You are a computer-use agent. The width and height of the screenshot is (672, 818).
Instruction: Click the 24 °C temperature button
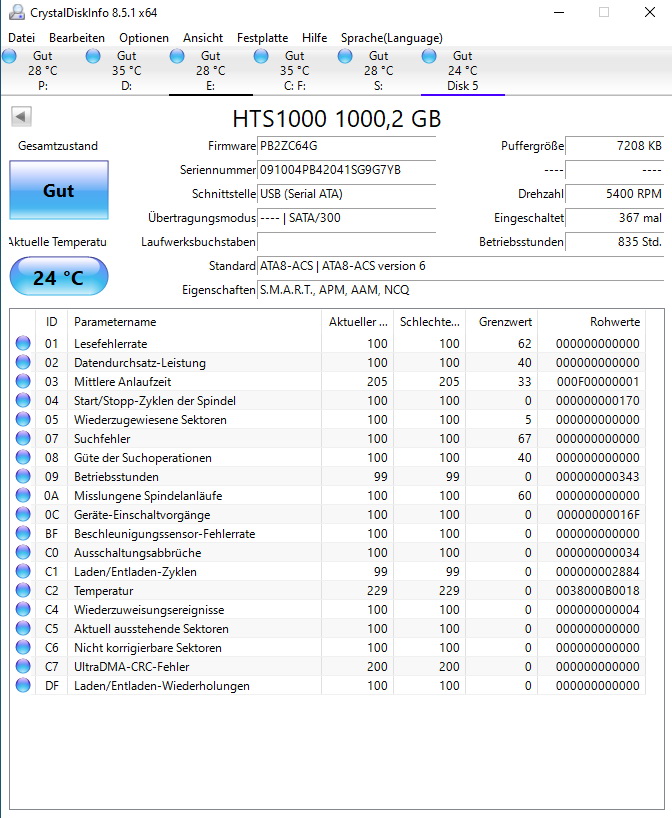coord(59,276)
